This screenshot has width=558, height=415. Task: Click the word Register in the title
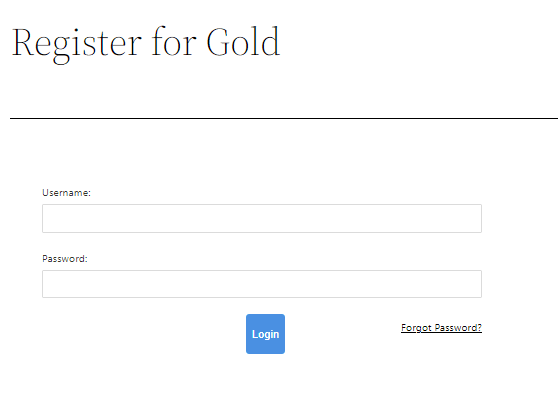tap(77, 44)
